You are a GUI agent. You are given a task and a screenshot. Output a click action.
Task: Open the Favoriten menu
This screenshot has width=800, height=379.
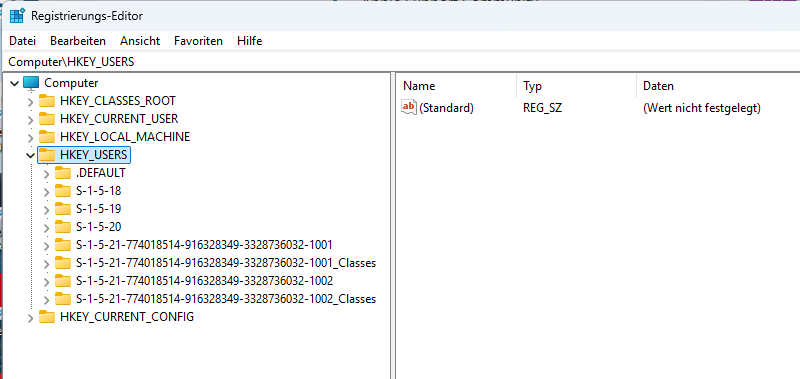coord(198,41)
